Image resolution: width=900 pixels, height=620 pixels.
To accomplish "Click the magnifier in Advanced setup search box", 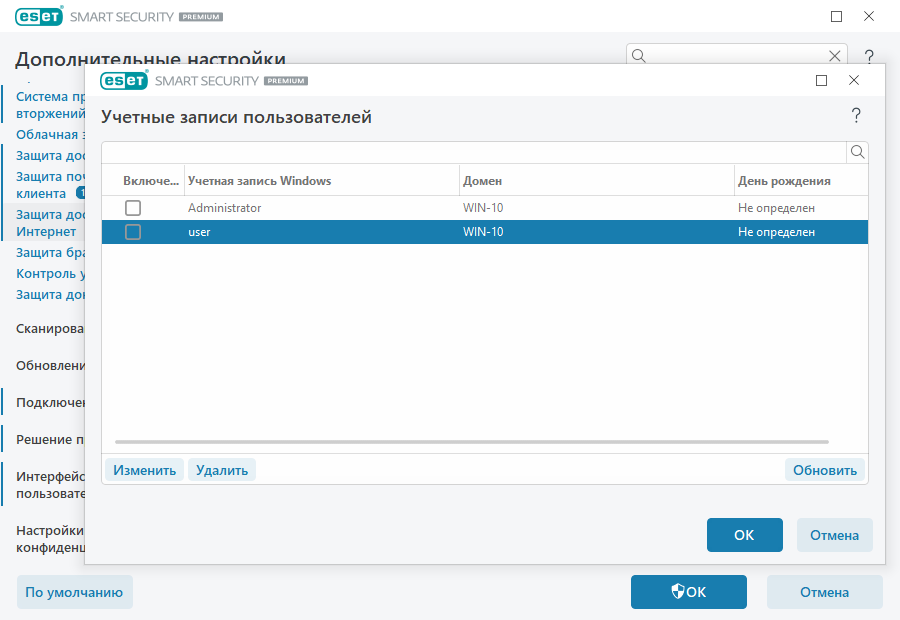I will pyautogui.click(x=639, y=56).
